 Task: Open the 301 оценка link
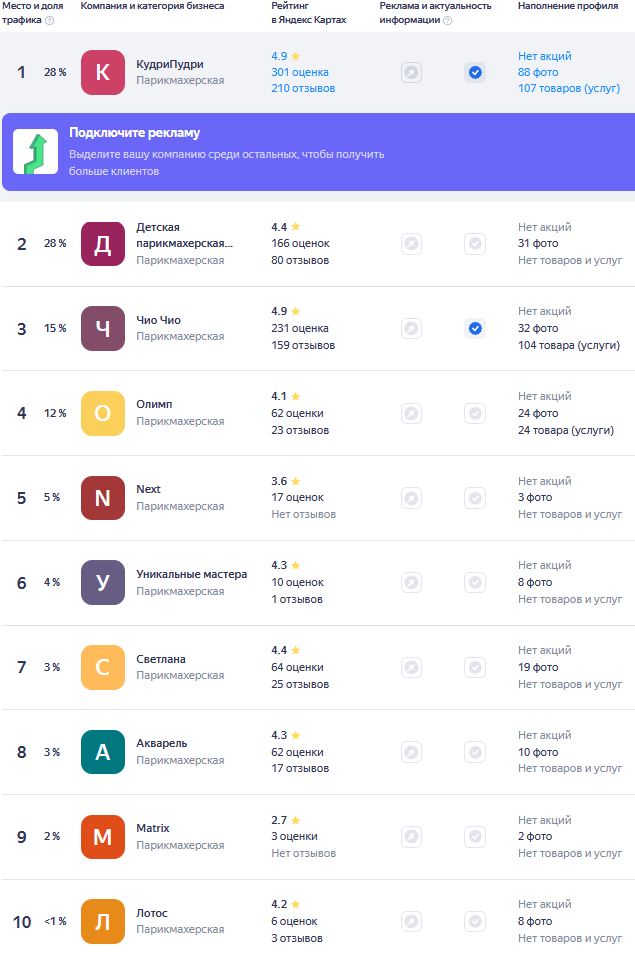coord(300,72)
